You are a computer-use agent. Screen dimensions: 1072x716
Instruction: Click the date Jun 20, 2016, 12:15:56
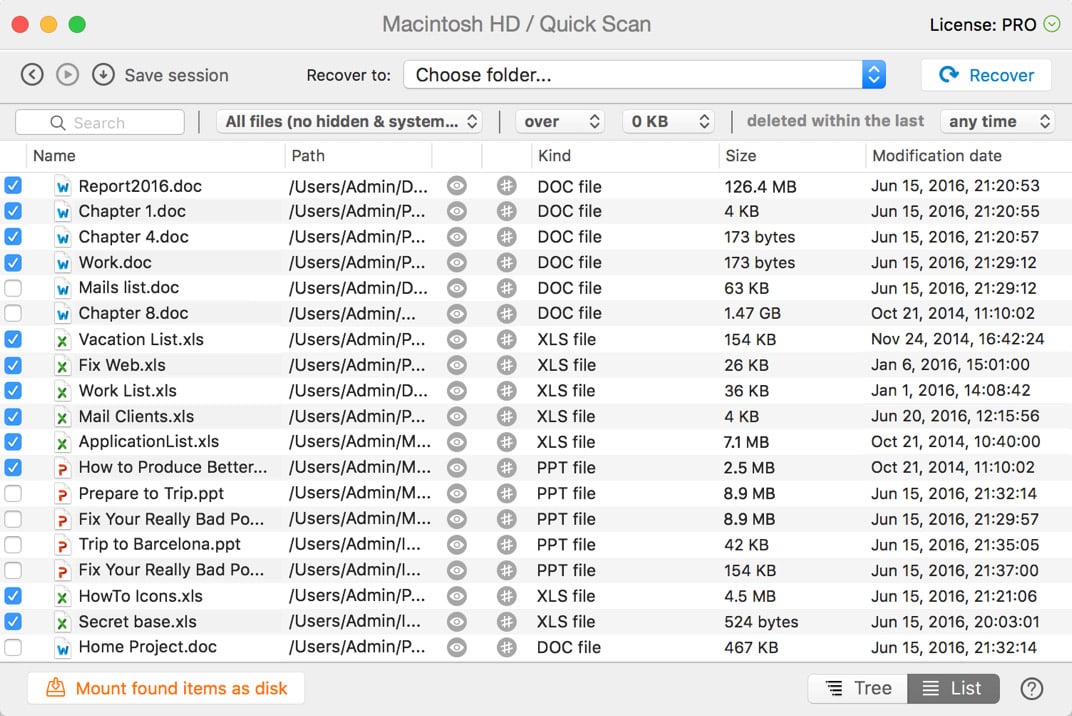tap(955, 416)
